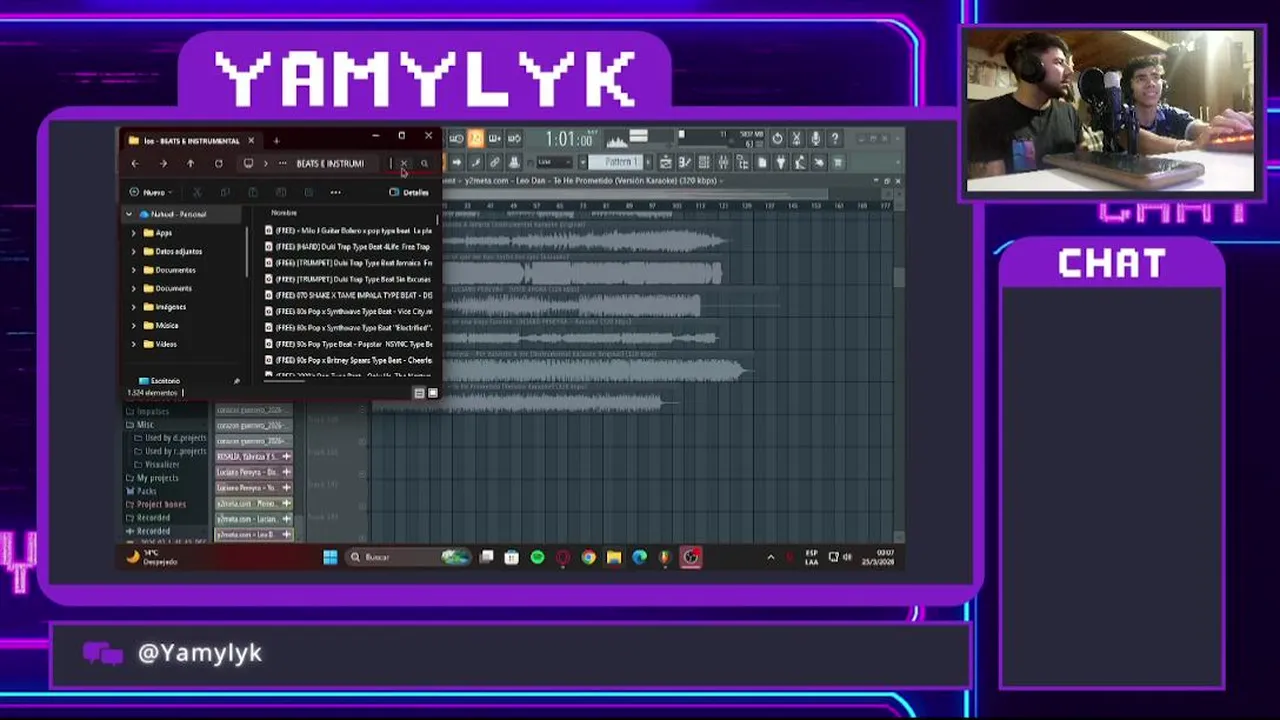Open Spotify from the taskbar
1280x720 pixels.
537,557
